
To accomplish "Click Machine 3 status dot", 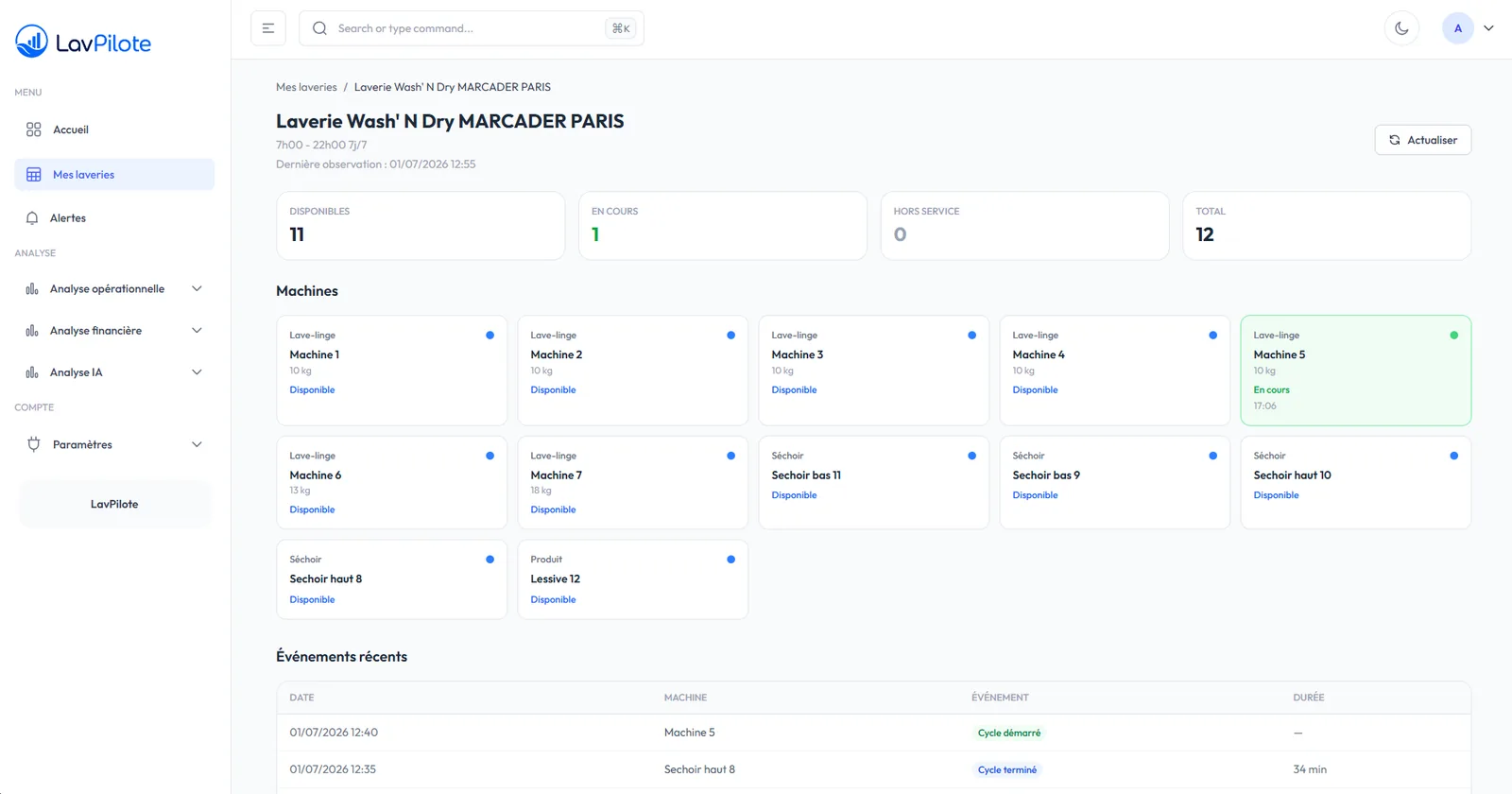I will click(x=971, y=336).
